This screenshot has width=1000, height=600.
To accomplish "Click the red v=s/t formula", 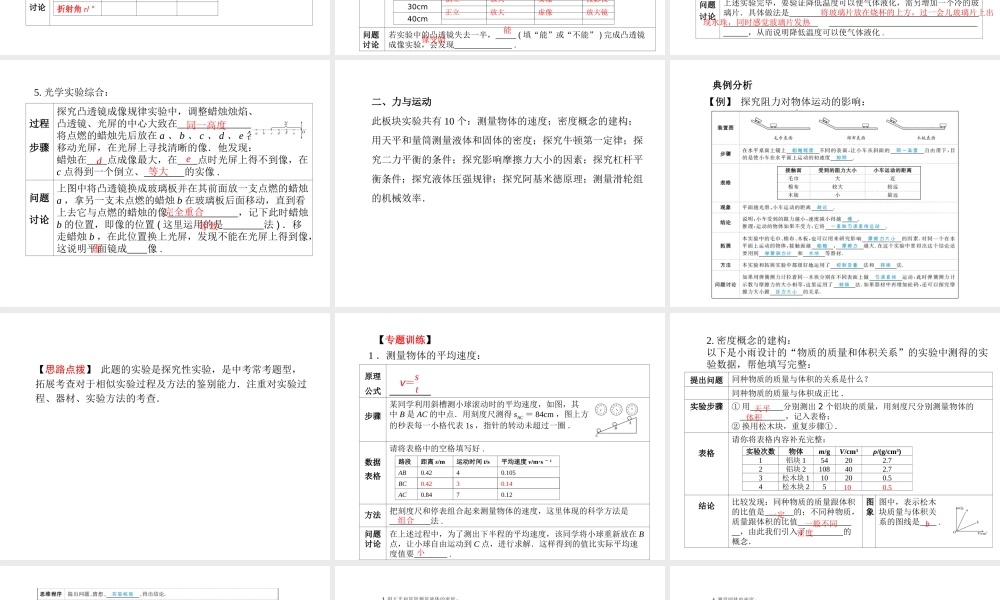I will click(409, 384).
